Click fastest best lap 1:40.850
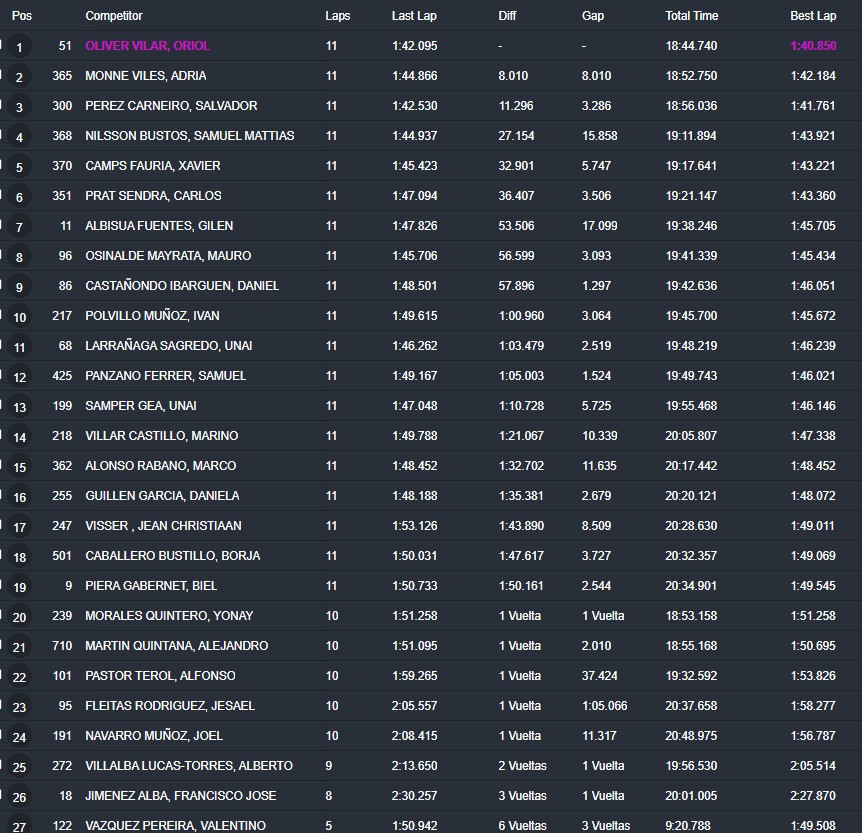The height and width of the screenshot is (833, 862). click(813, 46)
